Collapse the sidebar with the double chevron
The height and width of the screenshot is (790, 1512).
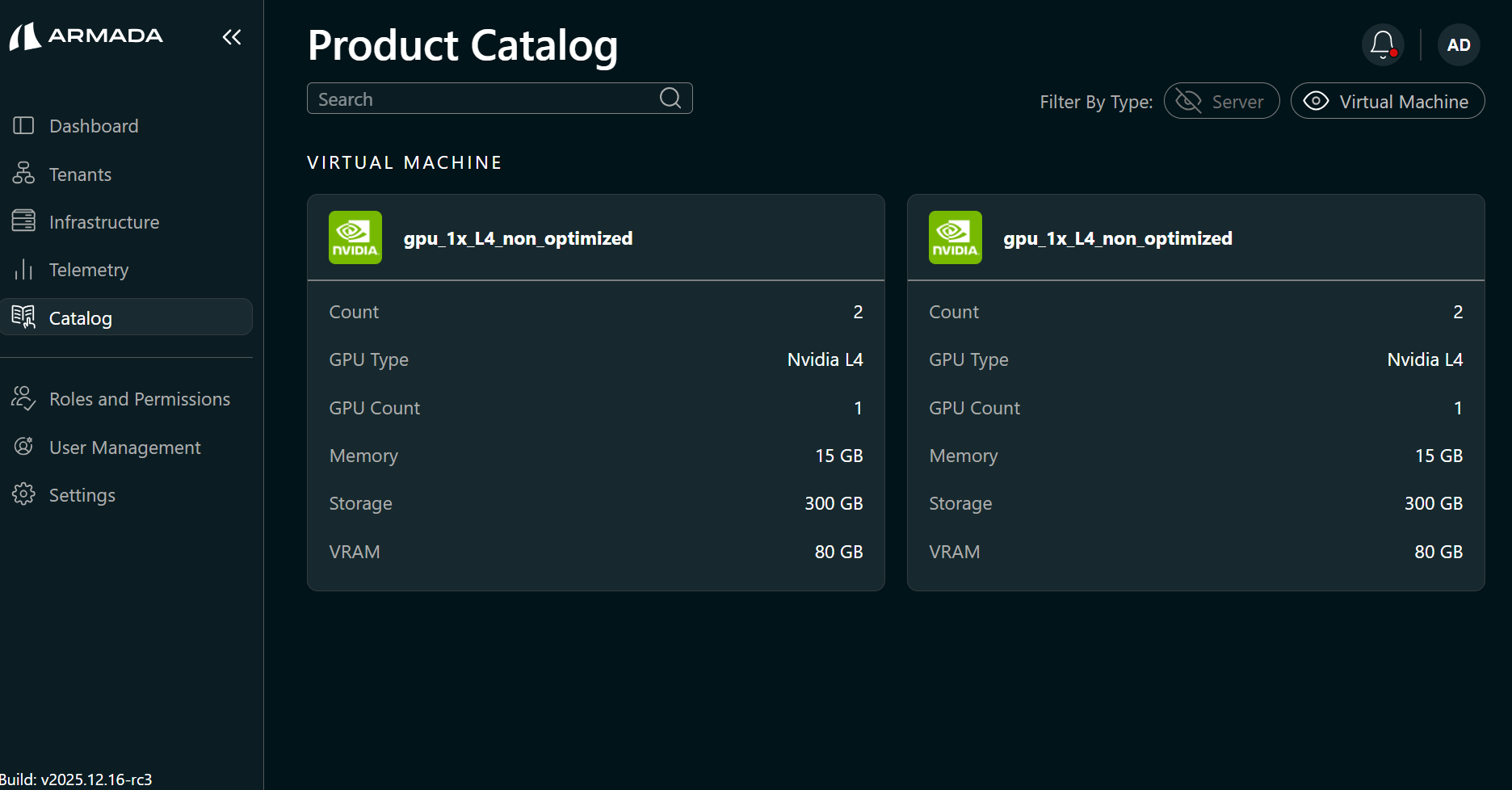232,36
